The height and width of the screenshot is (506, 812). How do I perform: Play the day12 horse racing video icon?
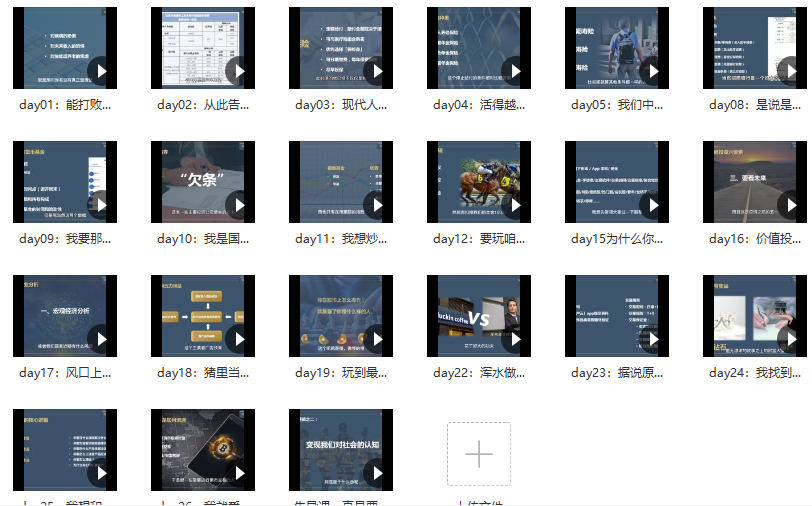[513, 205]
